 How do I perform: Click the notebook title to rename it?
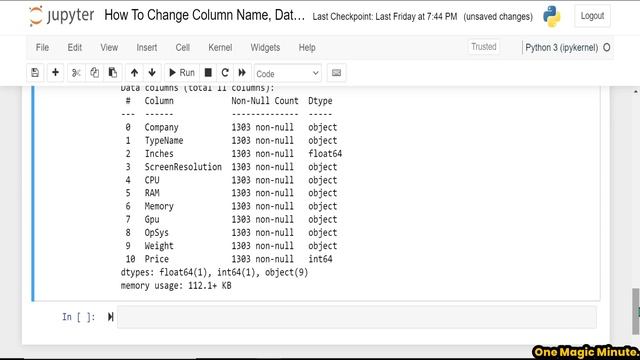[204, 15]
